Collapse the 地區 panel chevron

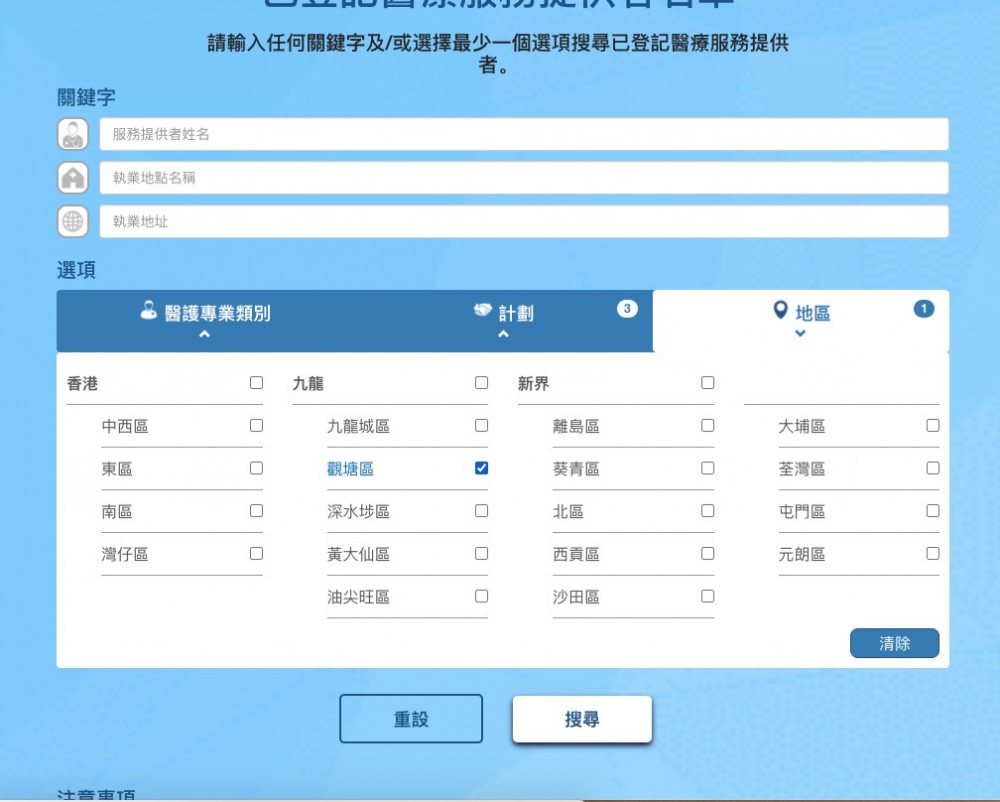(x=800, y=334)
